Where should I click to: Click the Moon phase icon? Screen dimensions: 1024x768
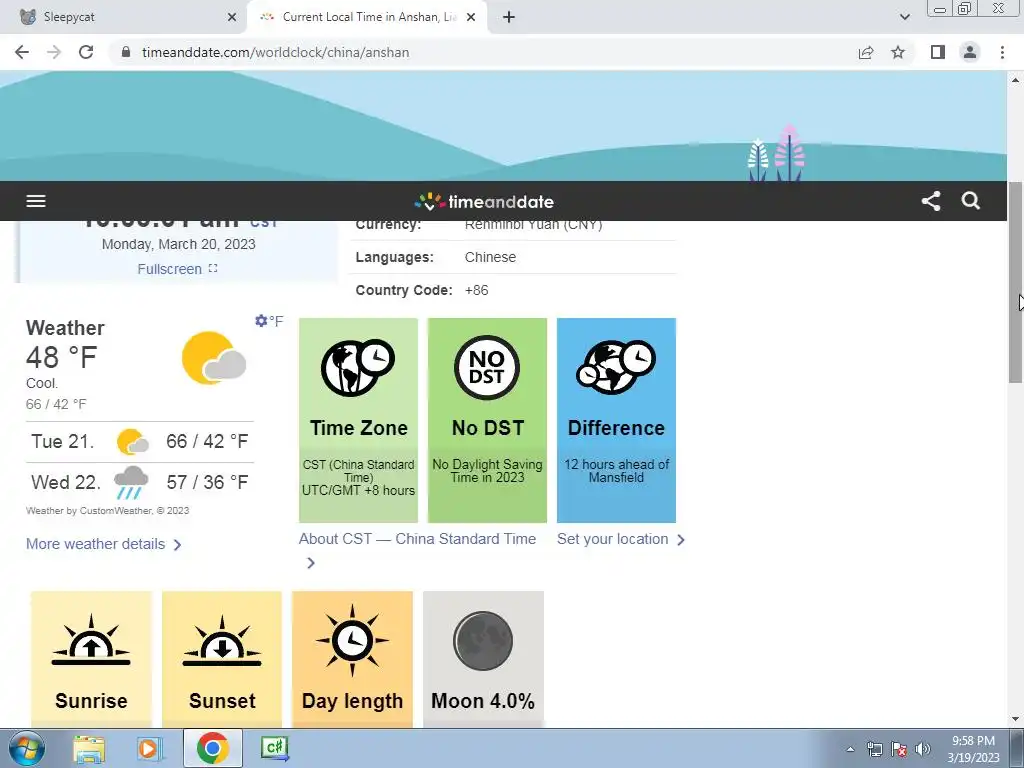[483, 641]
